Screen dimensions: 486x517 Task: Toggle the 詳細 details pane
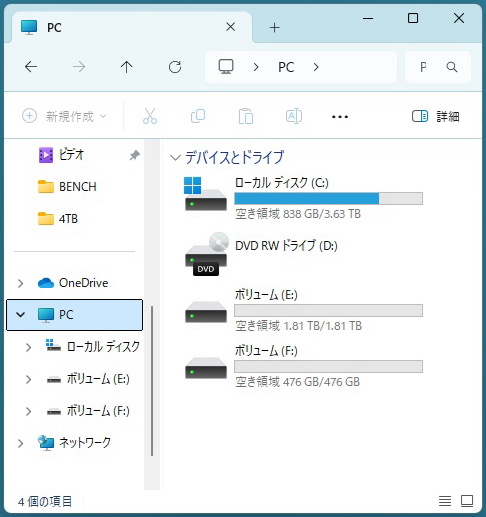tap(436, 116)
